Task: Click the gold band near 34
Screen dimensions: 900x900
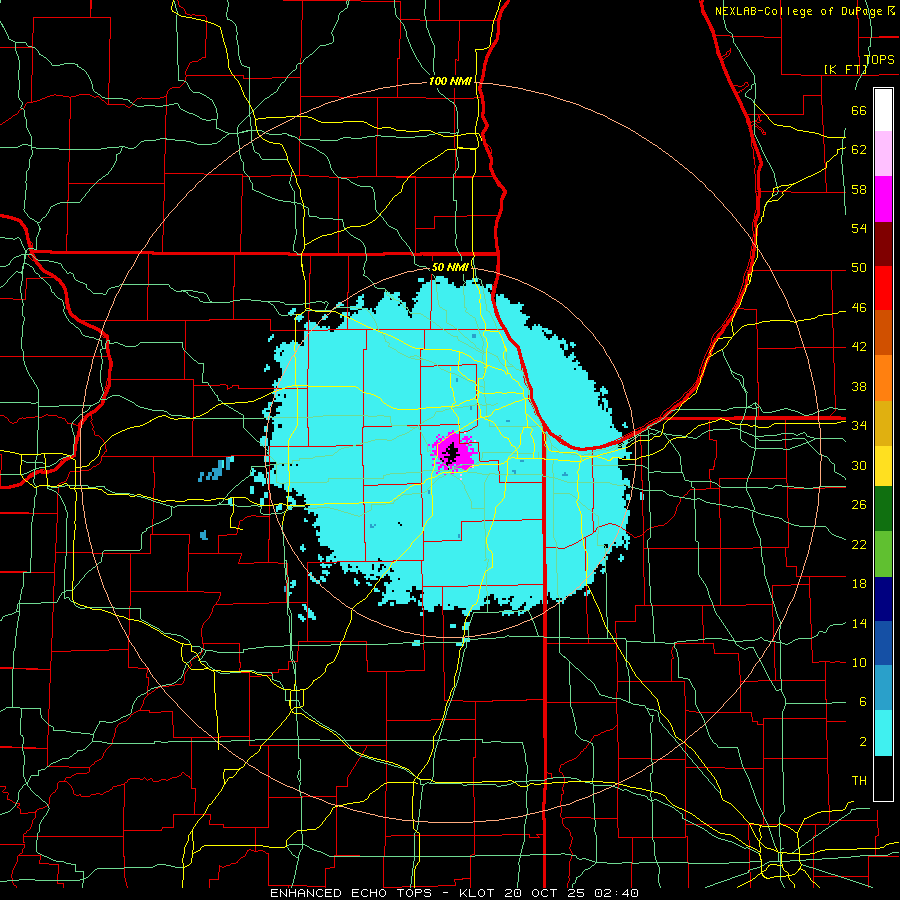Action: [x=883, y=423]
